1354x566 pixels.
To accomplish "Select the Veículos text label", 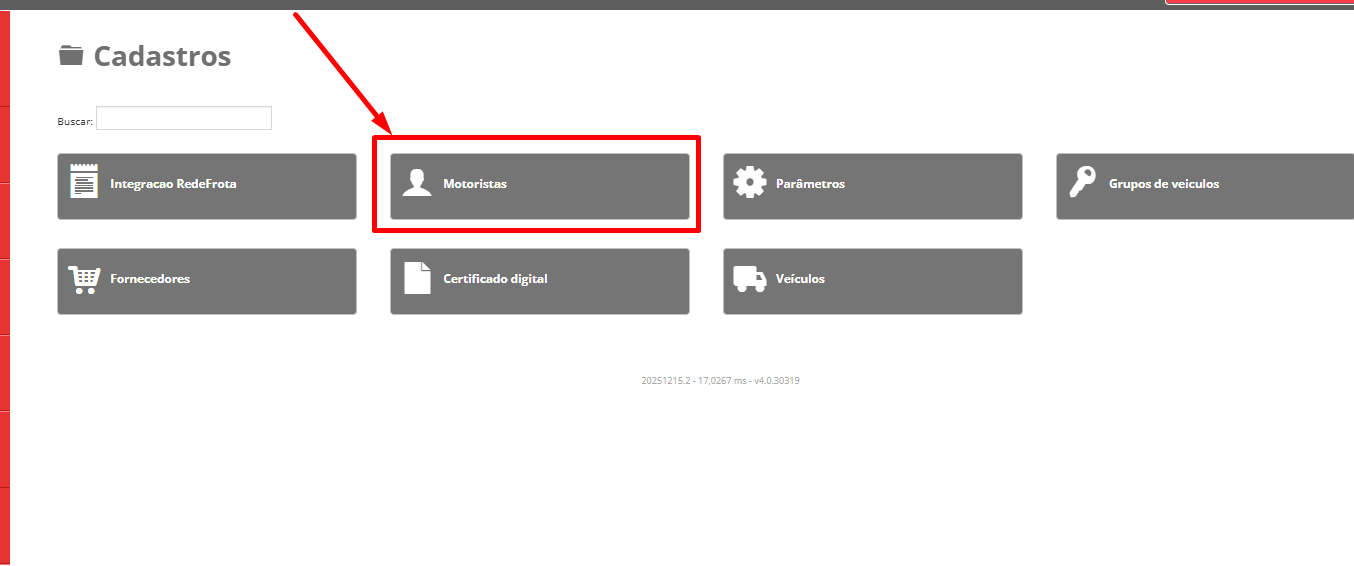I will (800, 279).
